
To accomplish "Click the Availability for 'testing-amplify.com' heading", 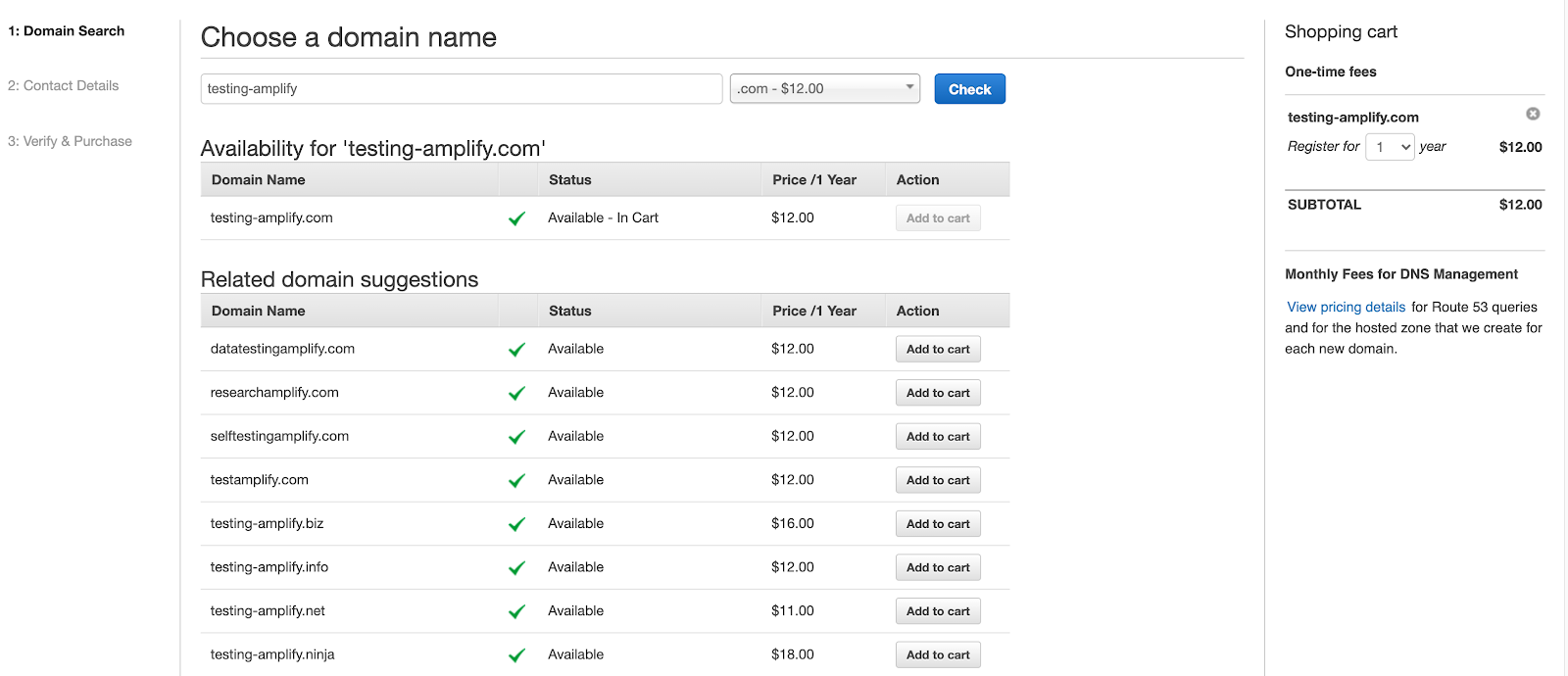I will 372,148.
